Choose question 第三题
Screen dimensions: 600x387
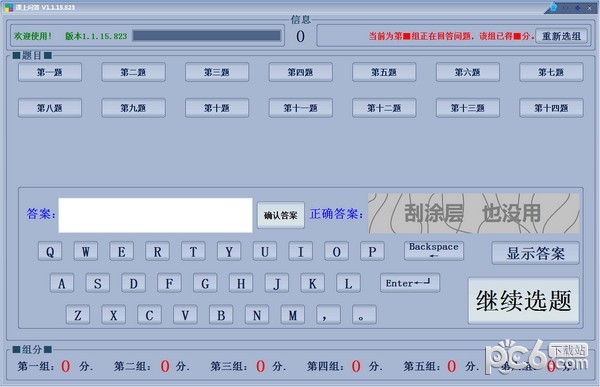tap(217, 72)
